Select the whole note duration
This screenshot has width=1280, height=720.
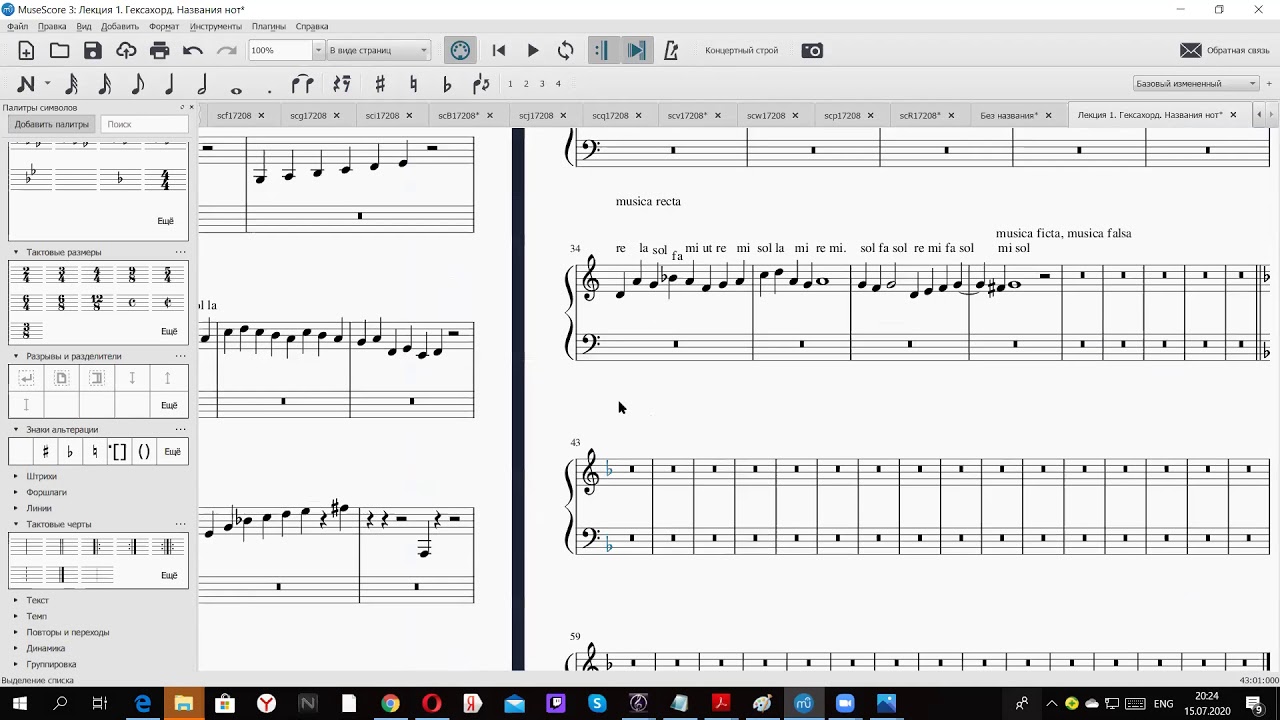click(236, 89)
